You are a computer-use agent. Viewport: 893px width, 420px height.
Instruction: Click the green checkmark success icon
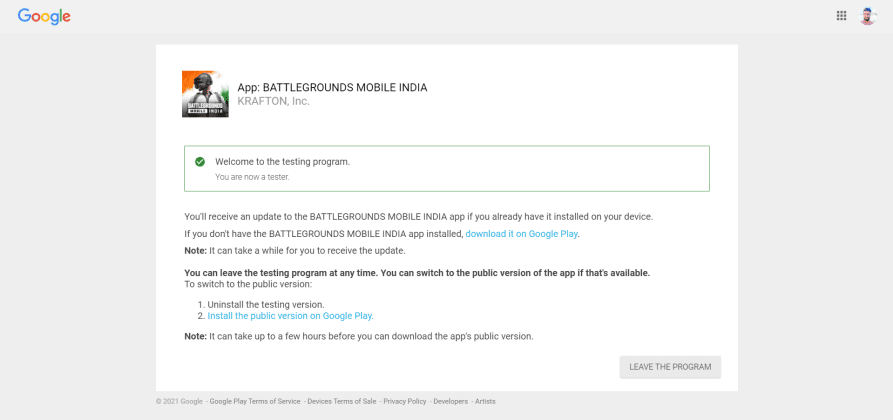tap(200, 162)
